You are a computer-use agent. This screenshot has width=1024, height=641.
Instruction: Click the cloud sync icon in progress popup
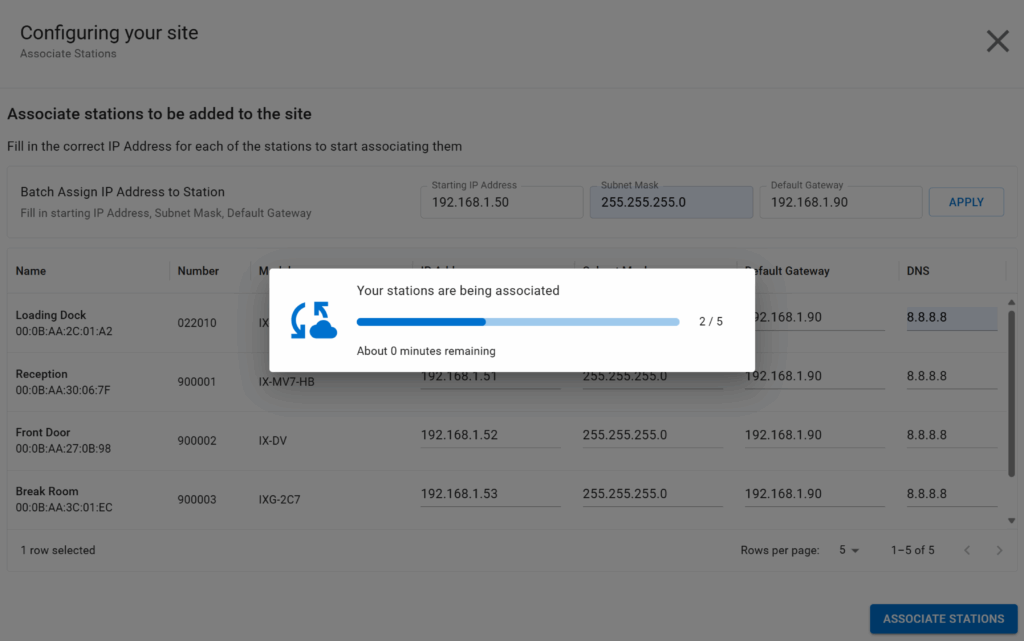[x=313, y=321]
